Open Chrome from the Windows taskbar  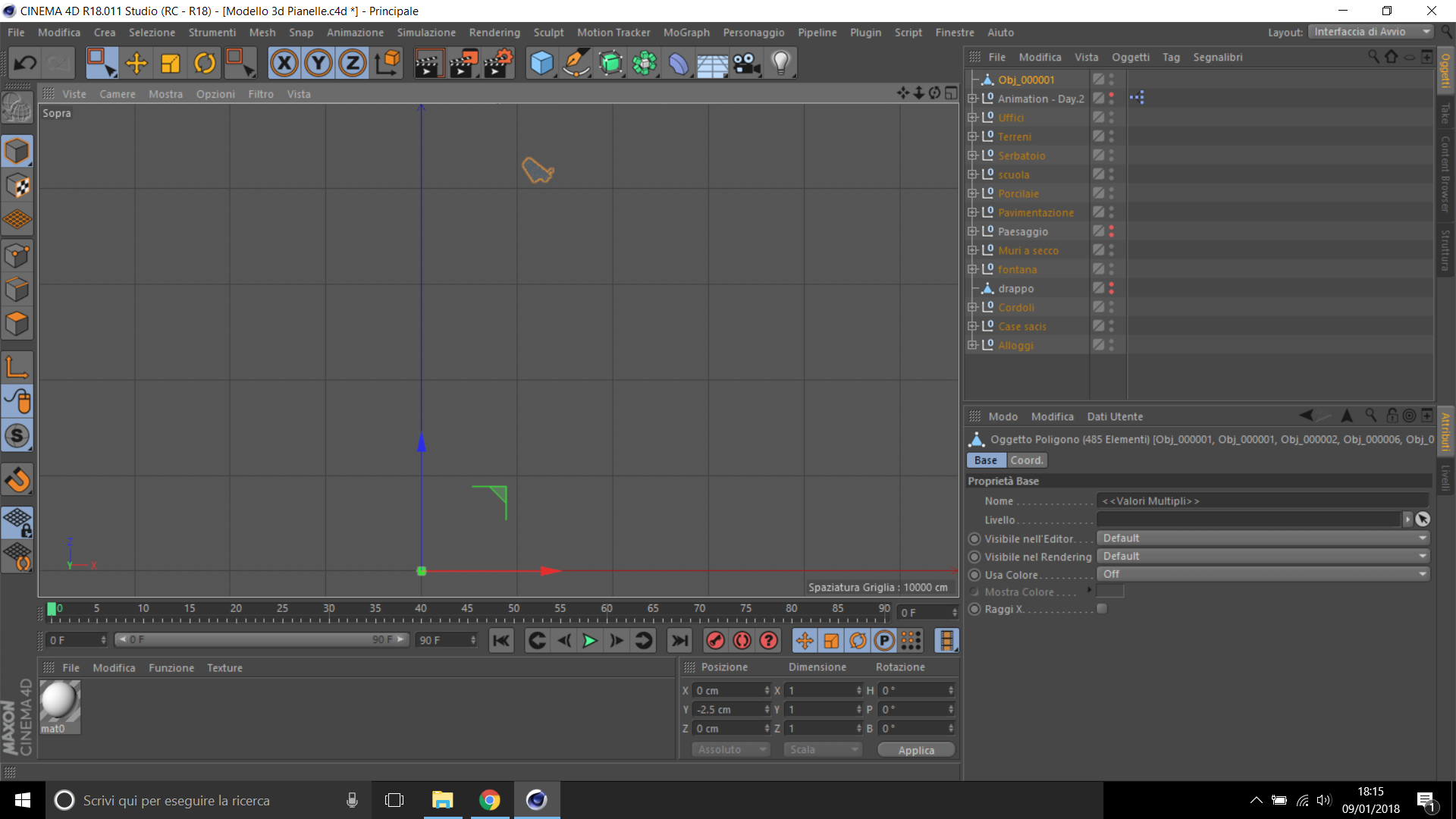pyautogui.click(x=490, y=800)
